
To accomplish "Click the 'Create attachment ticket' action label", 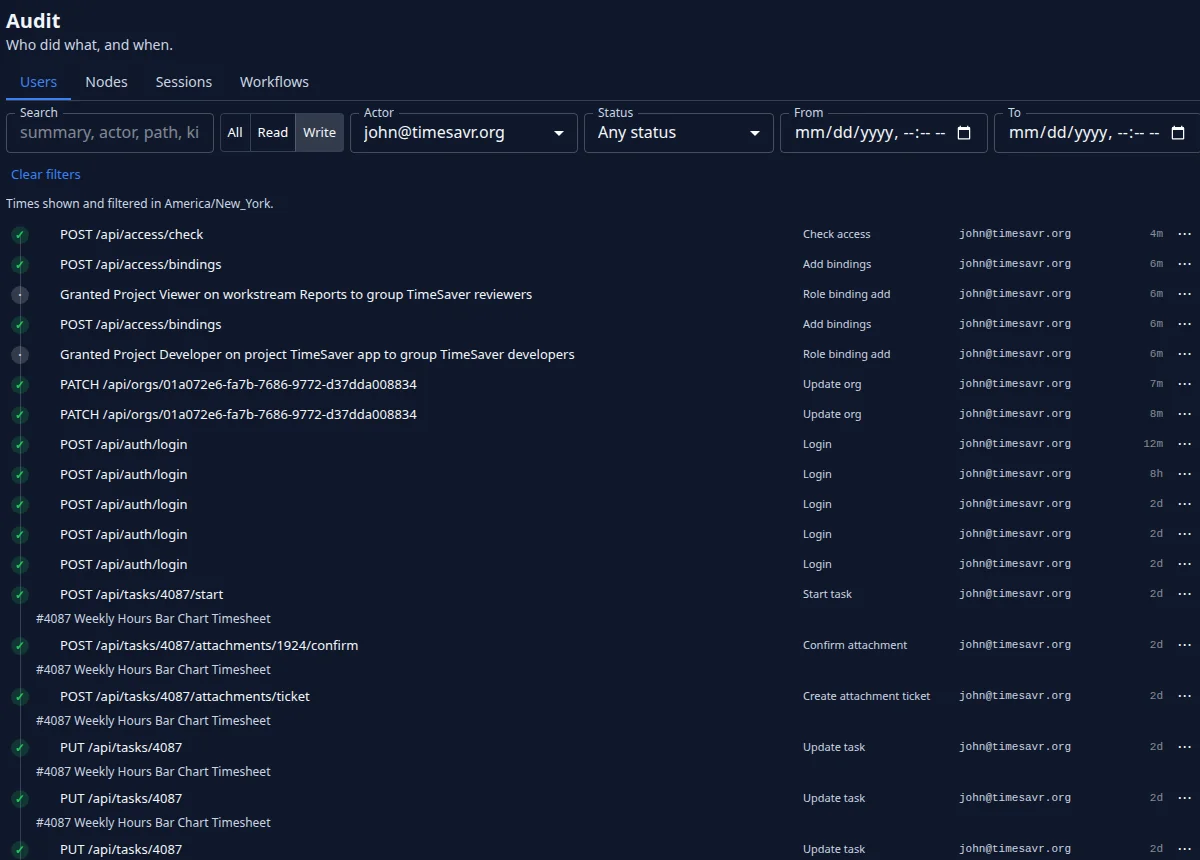I will pyautogui.click(x=867, y=696).
